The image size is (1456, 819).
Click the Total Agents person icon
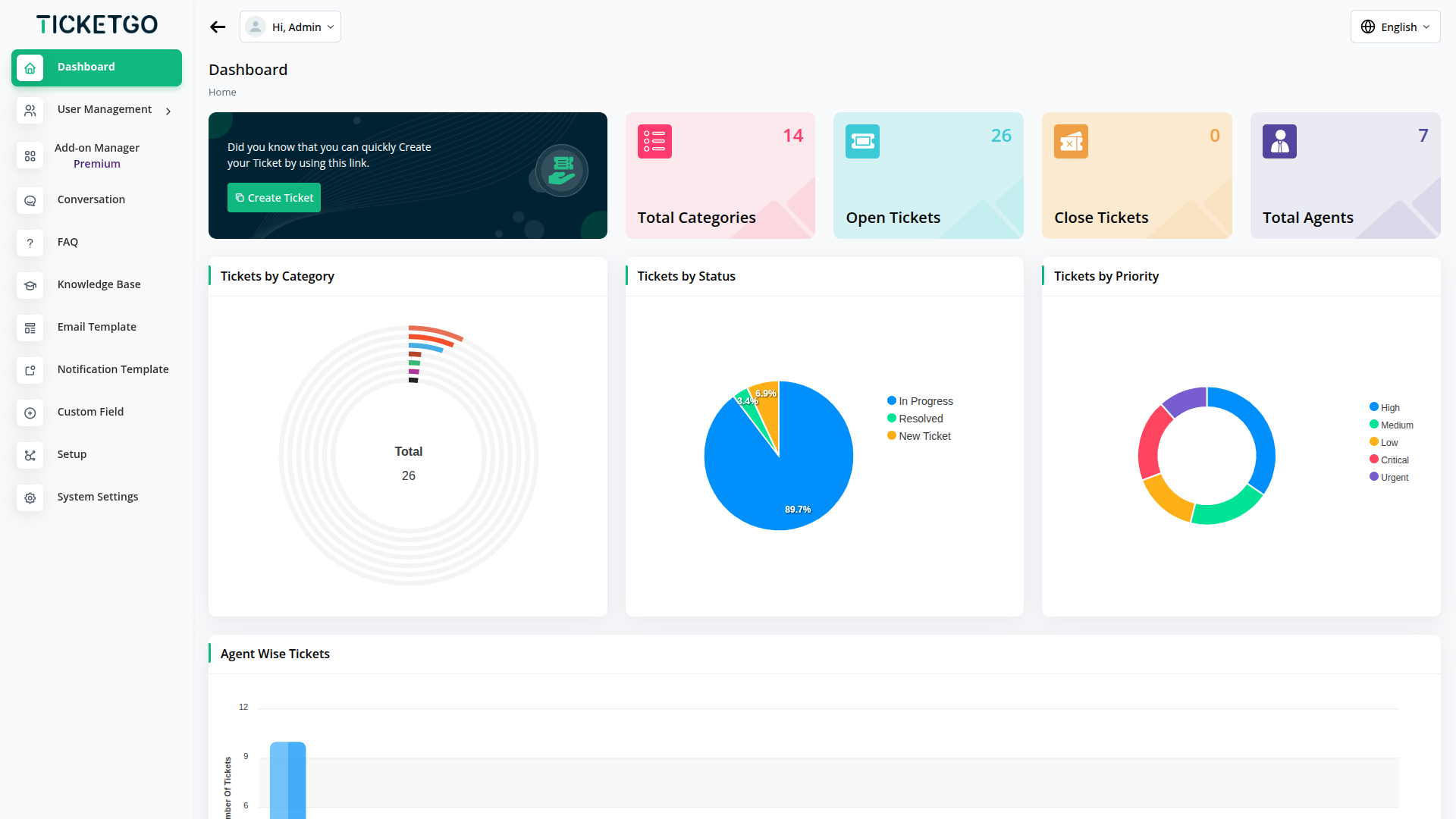[1279, 142]
